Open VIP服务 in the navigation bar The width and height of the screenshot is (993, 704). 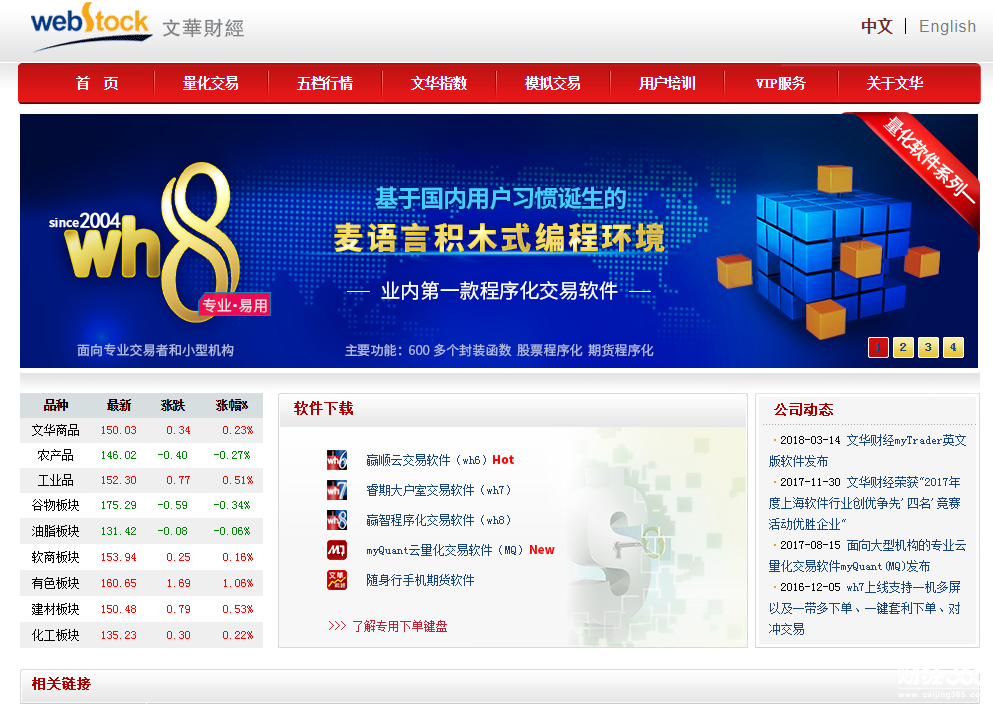[781, 83]
